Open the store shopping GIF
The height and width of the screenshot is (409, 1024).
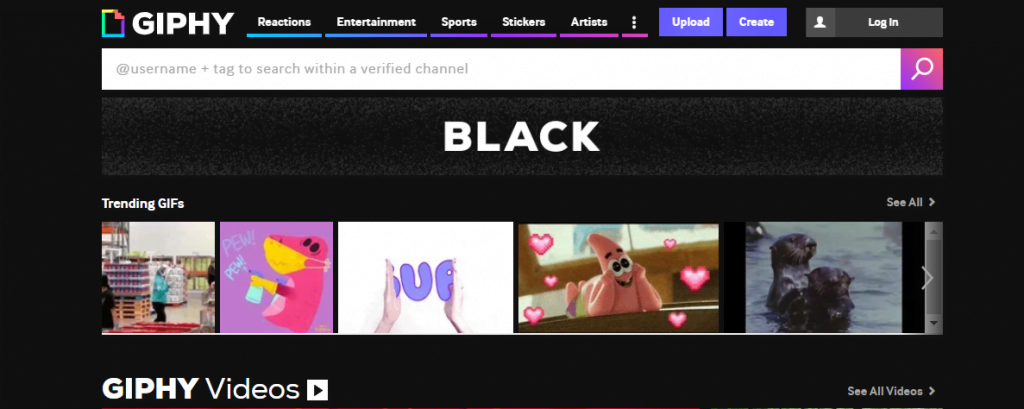[x=158, y=278]
